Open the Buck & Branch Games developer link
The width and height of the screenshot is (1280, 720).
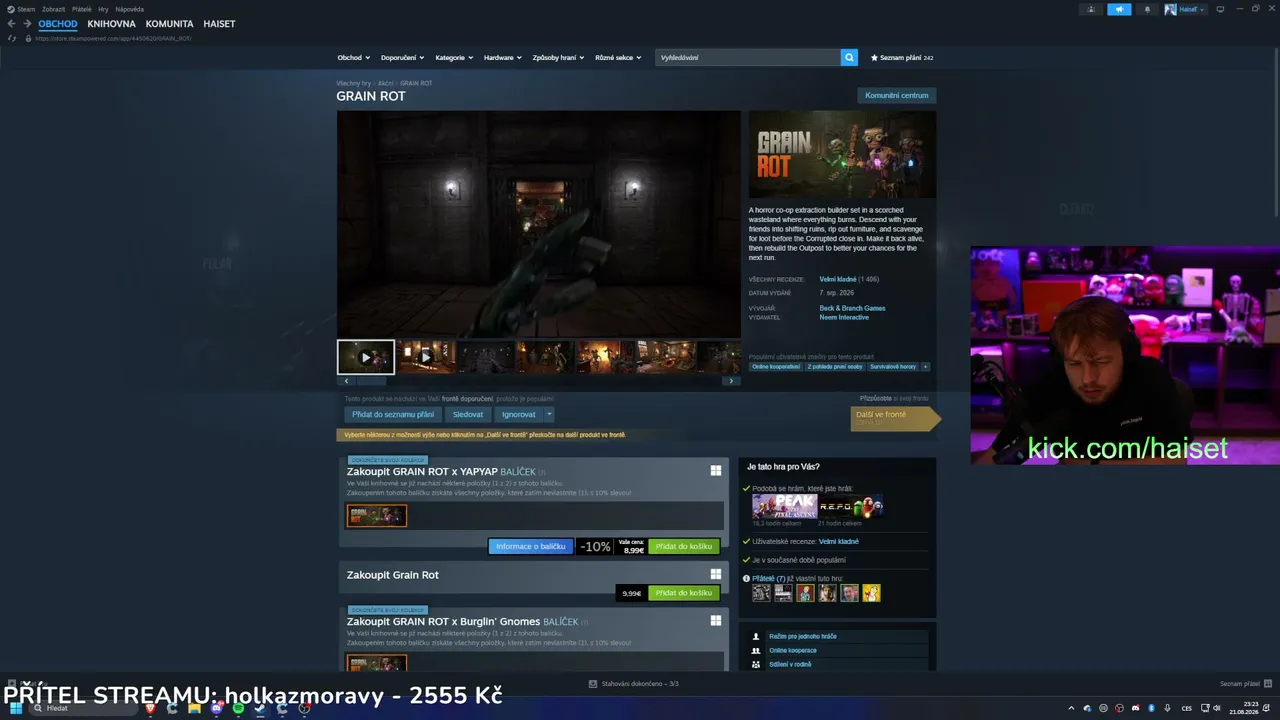852,308
